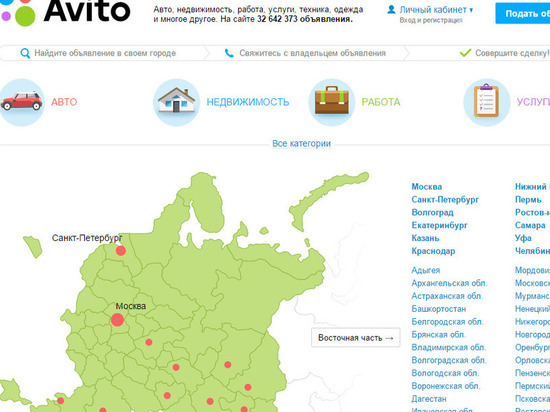Expand Все категории list

(302, 143)
